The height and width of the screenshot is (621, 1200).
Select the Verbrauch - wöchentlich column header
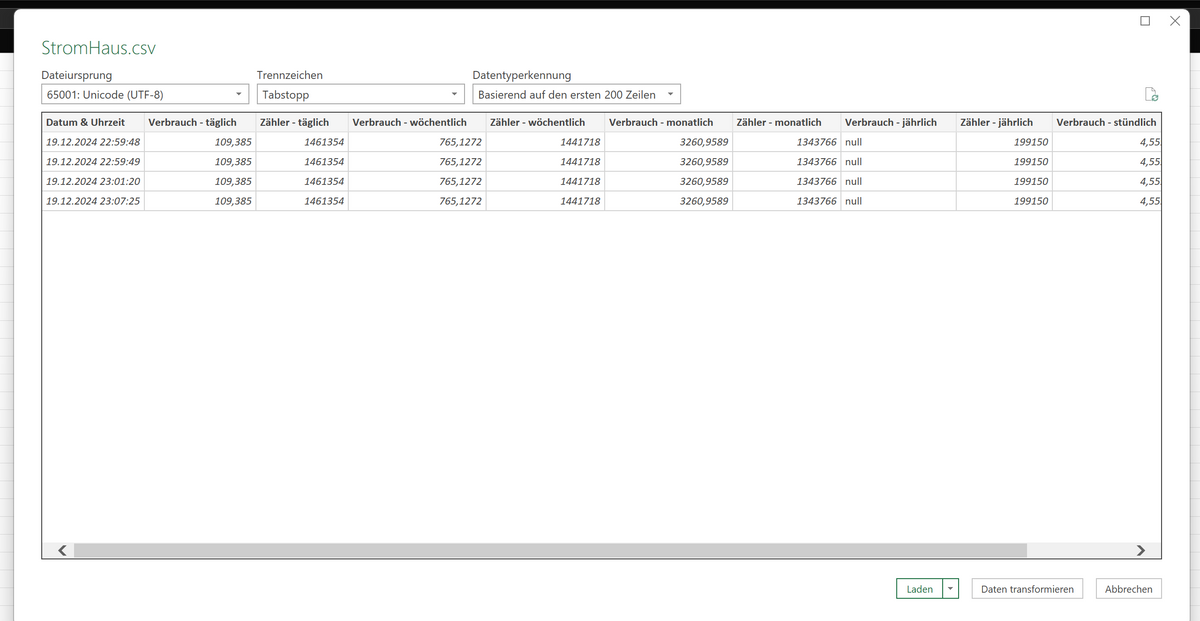pyautogui.click(x=416, y=122)
